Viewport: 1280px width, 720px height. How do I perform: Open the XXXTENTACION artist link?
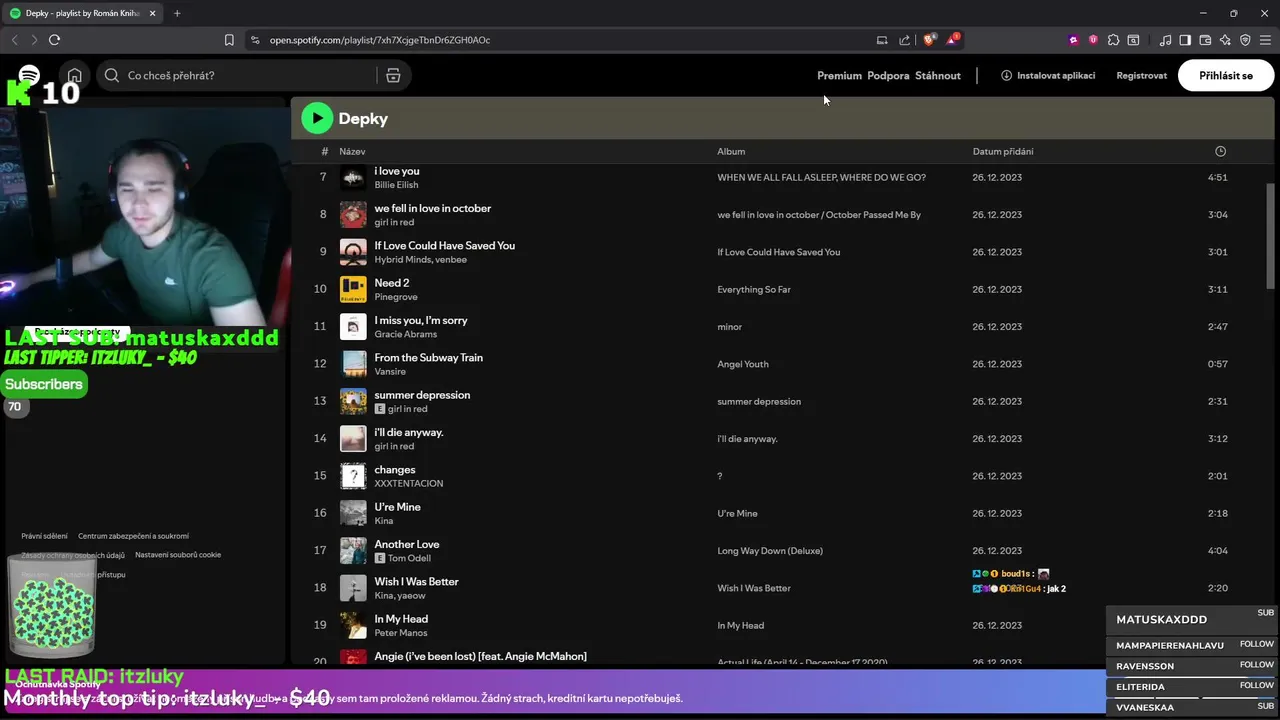[x=408, y=484]
